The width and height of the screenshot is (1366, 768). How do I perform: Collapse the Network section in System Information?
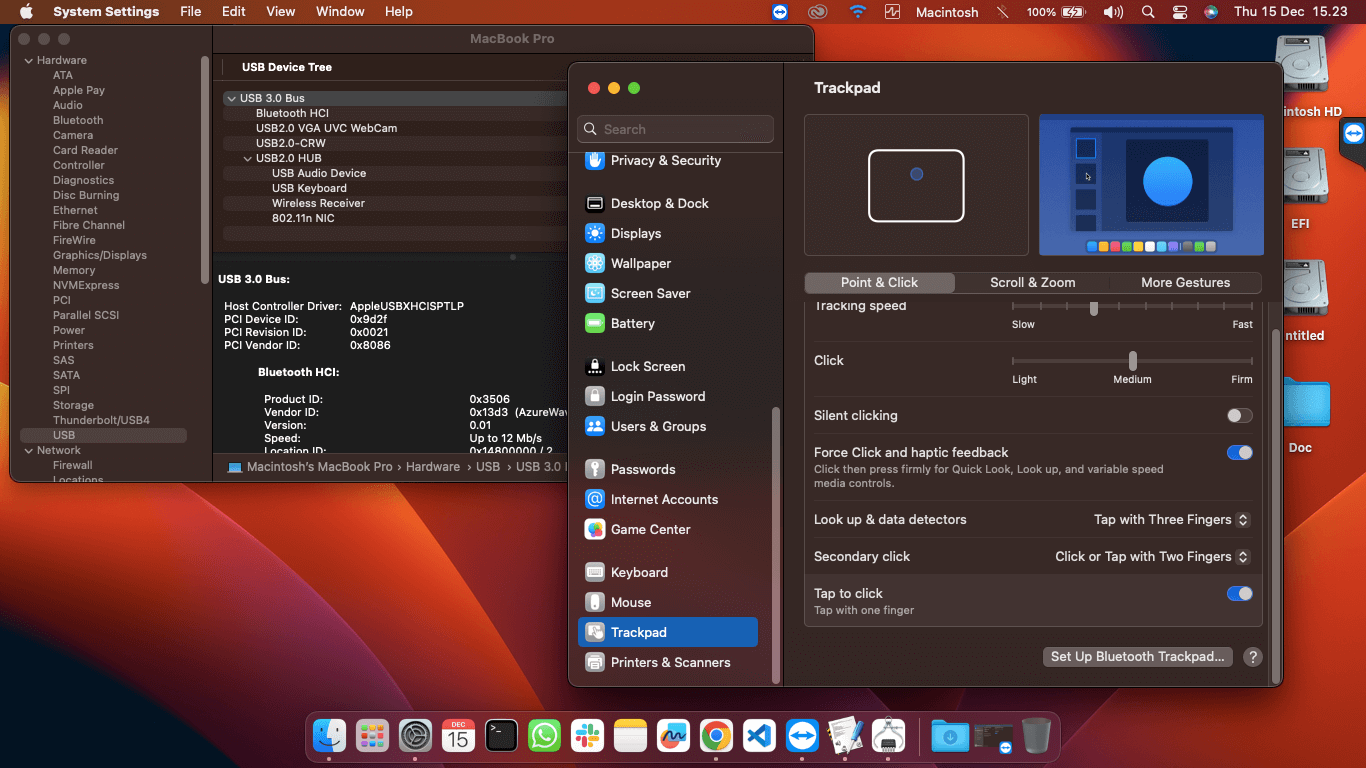[29, 450]
